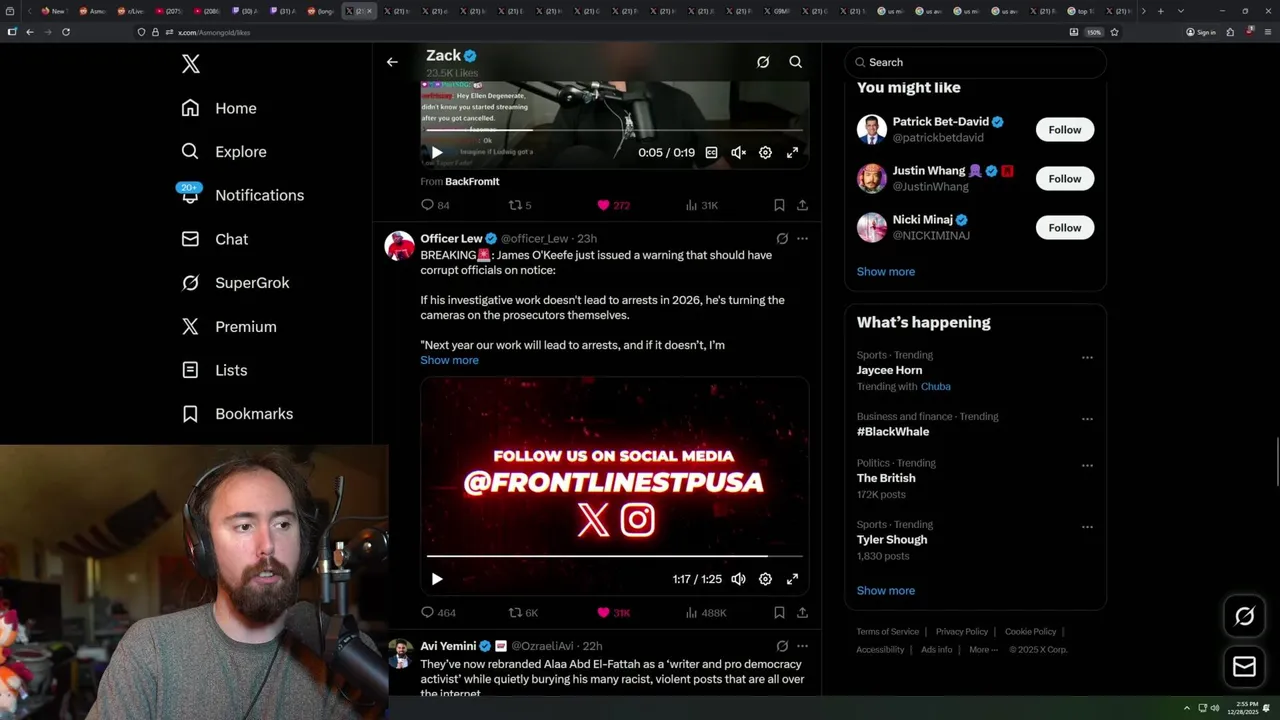This screenshot has width=1280, height=720.
Task: Open Premium in the sidebar
Action: coord(229,327)
